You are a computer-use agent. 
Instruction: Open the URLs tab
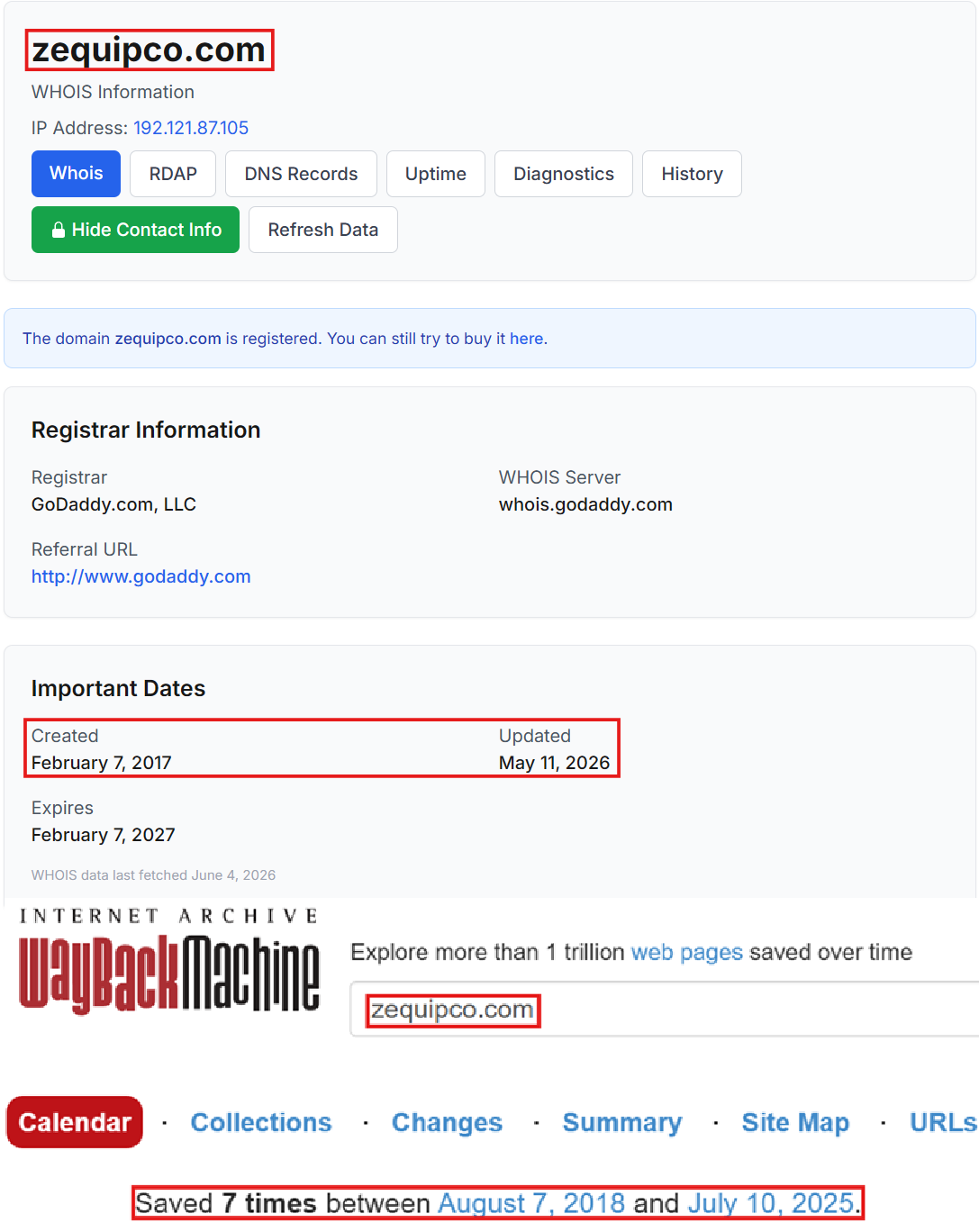(943, 1122)
